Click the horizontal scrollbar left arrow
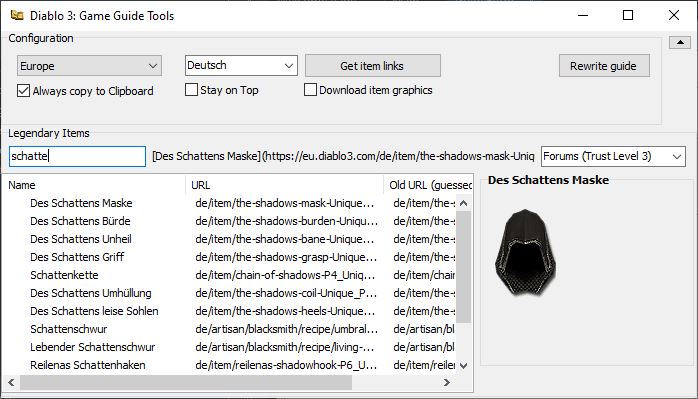 (11, 382)
